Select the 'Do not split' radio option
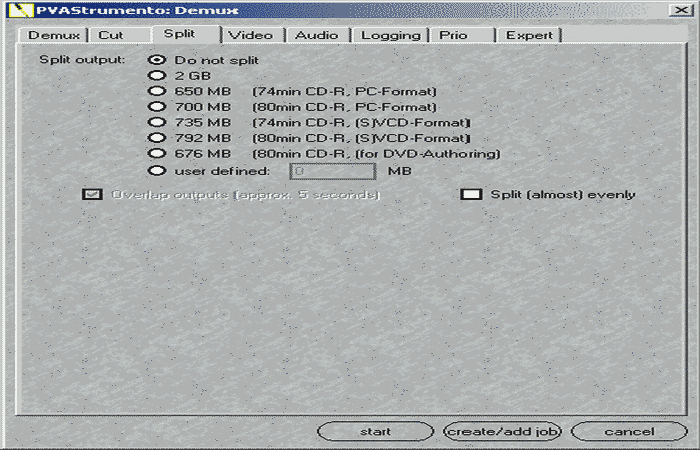Screen dimensions: 700x450 [155, 60]
